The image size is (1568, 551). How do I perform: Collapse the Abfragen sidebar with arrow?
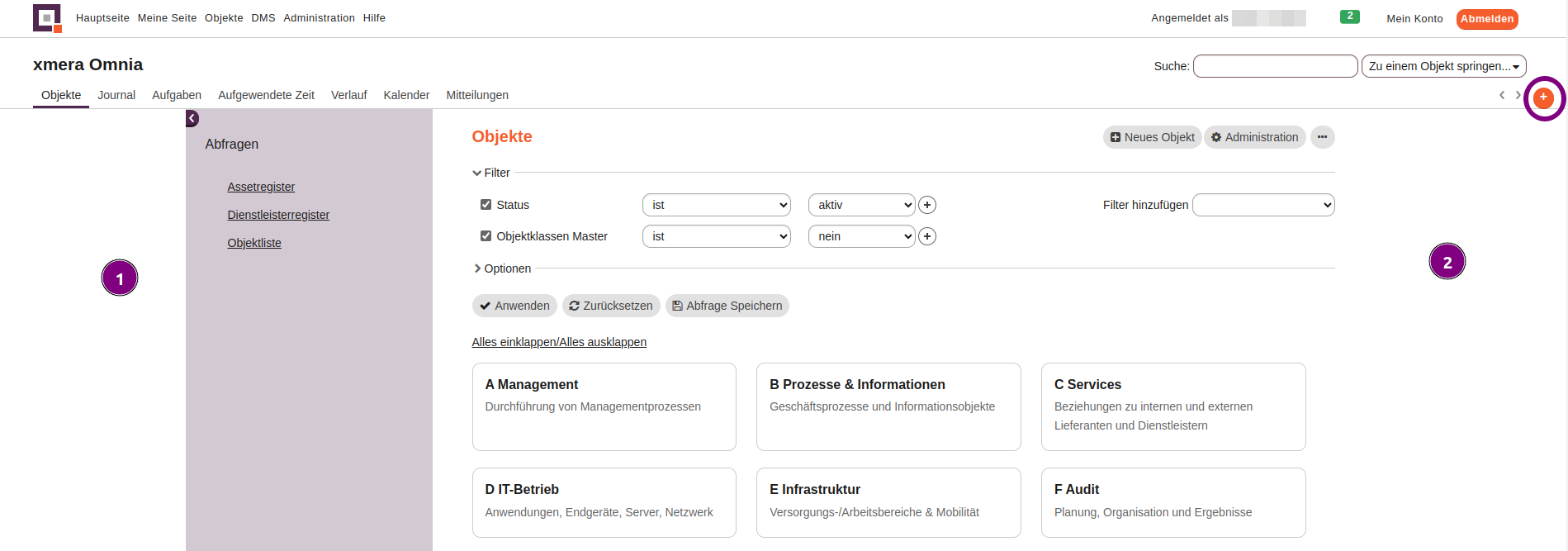click(x=192, y=119)
